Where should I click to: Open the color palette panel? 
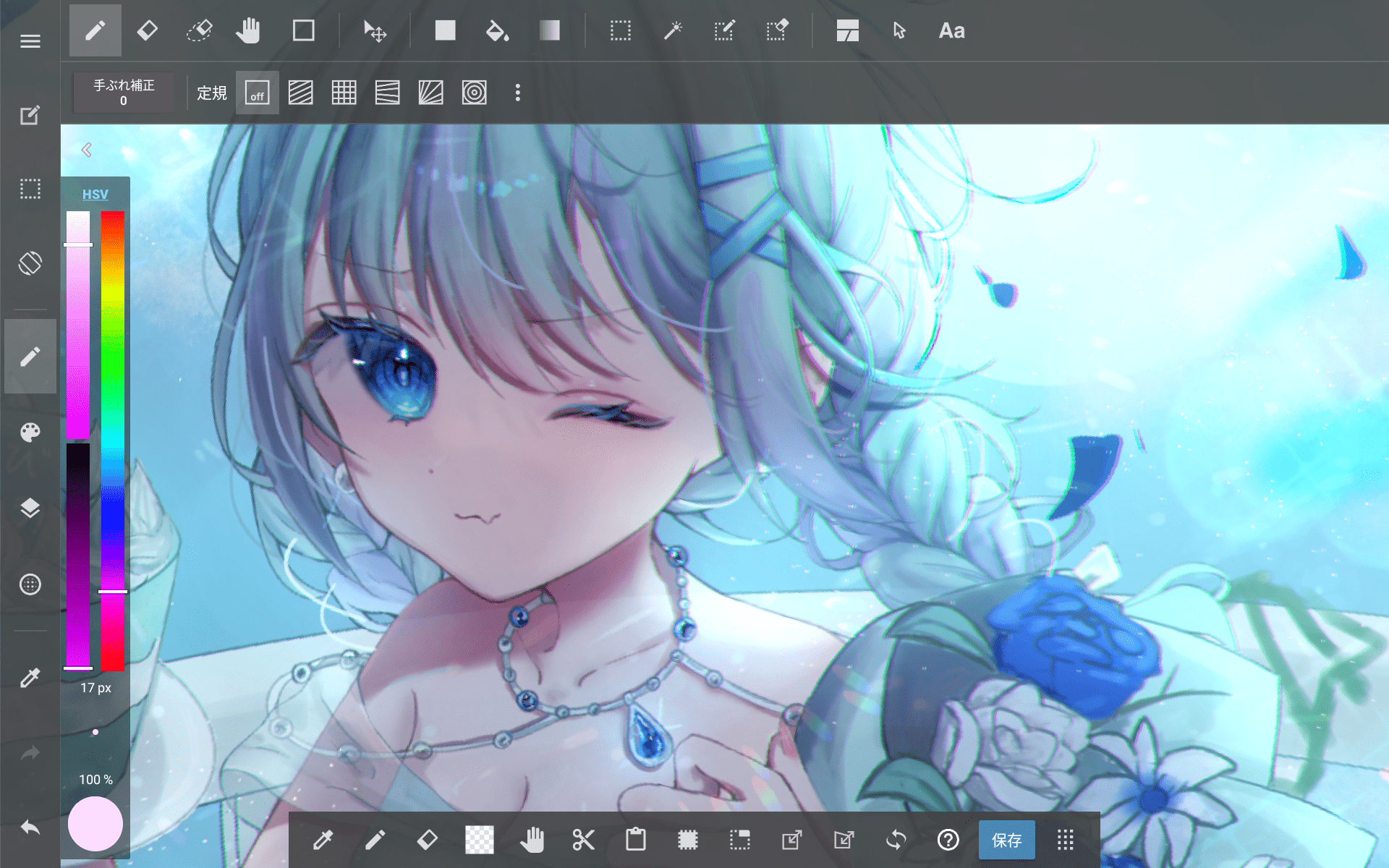point(30,433)
